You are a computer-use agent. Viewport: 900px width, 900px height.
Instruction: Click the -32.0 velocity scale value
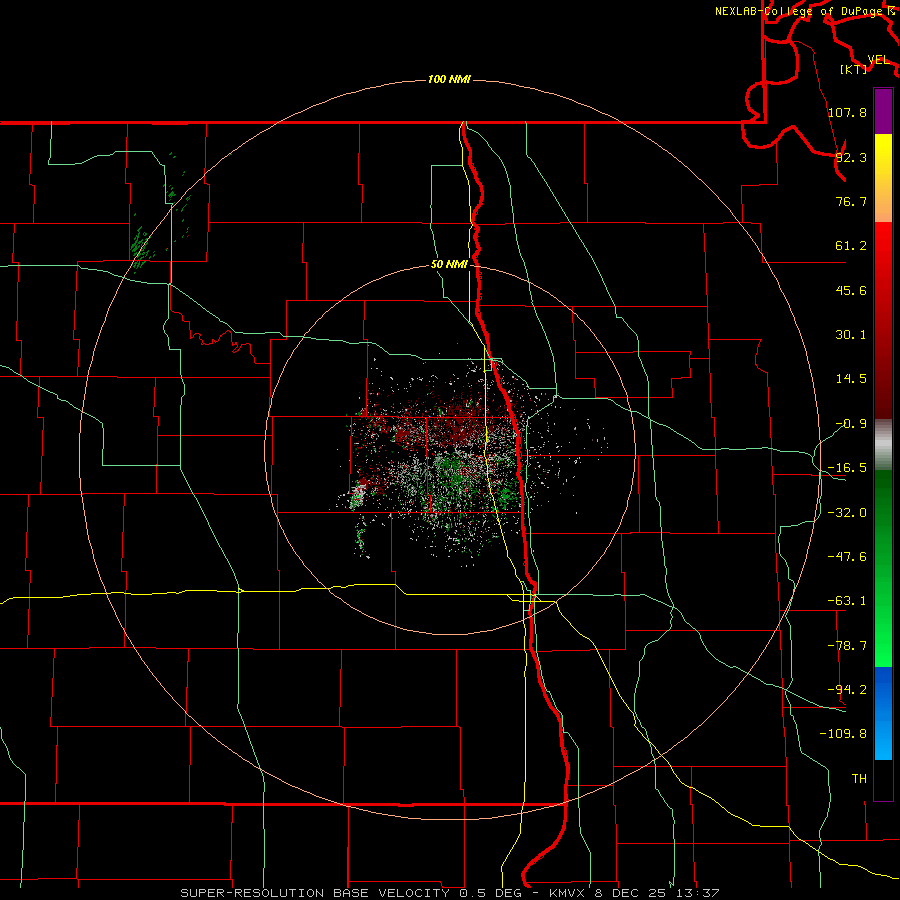(847, 513)
